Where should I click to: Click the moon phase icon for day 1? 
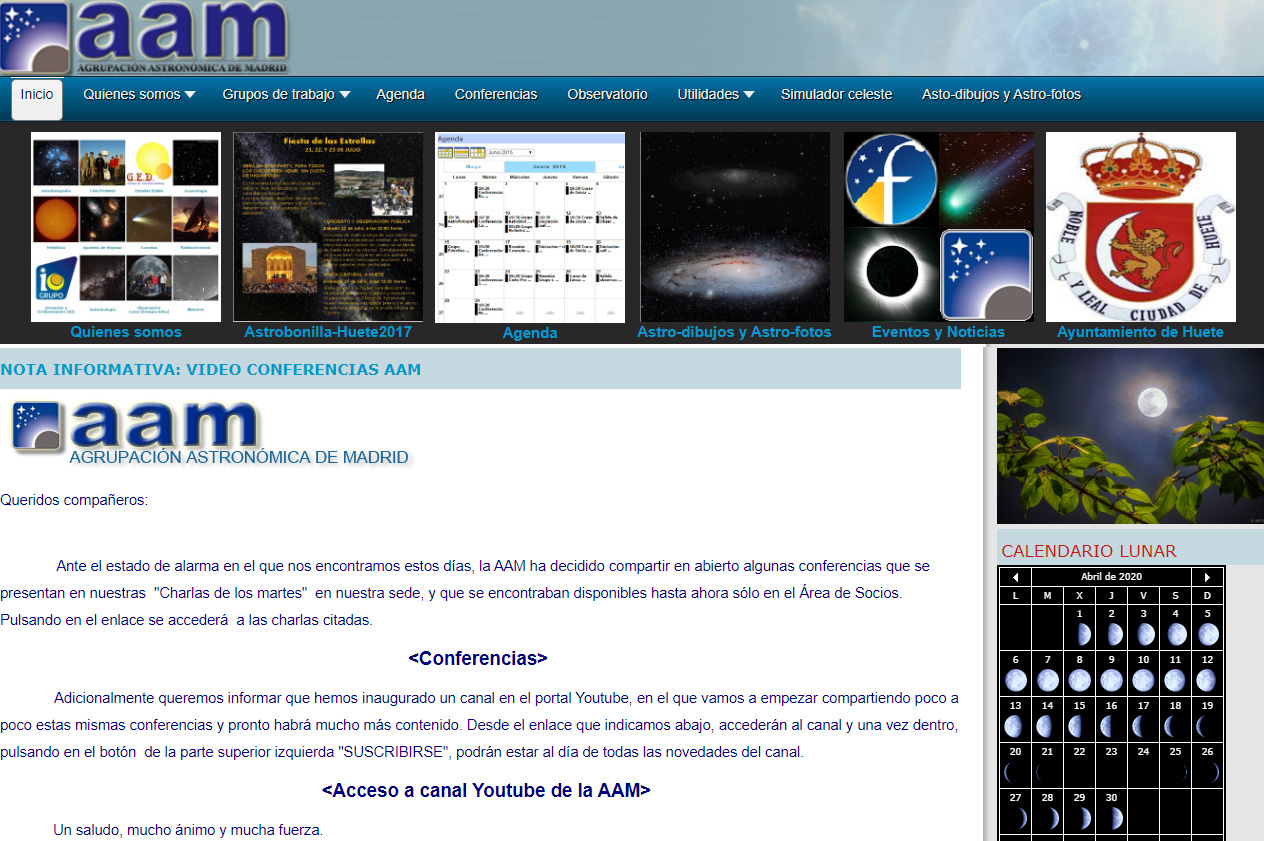pos(1080,634)
